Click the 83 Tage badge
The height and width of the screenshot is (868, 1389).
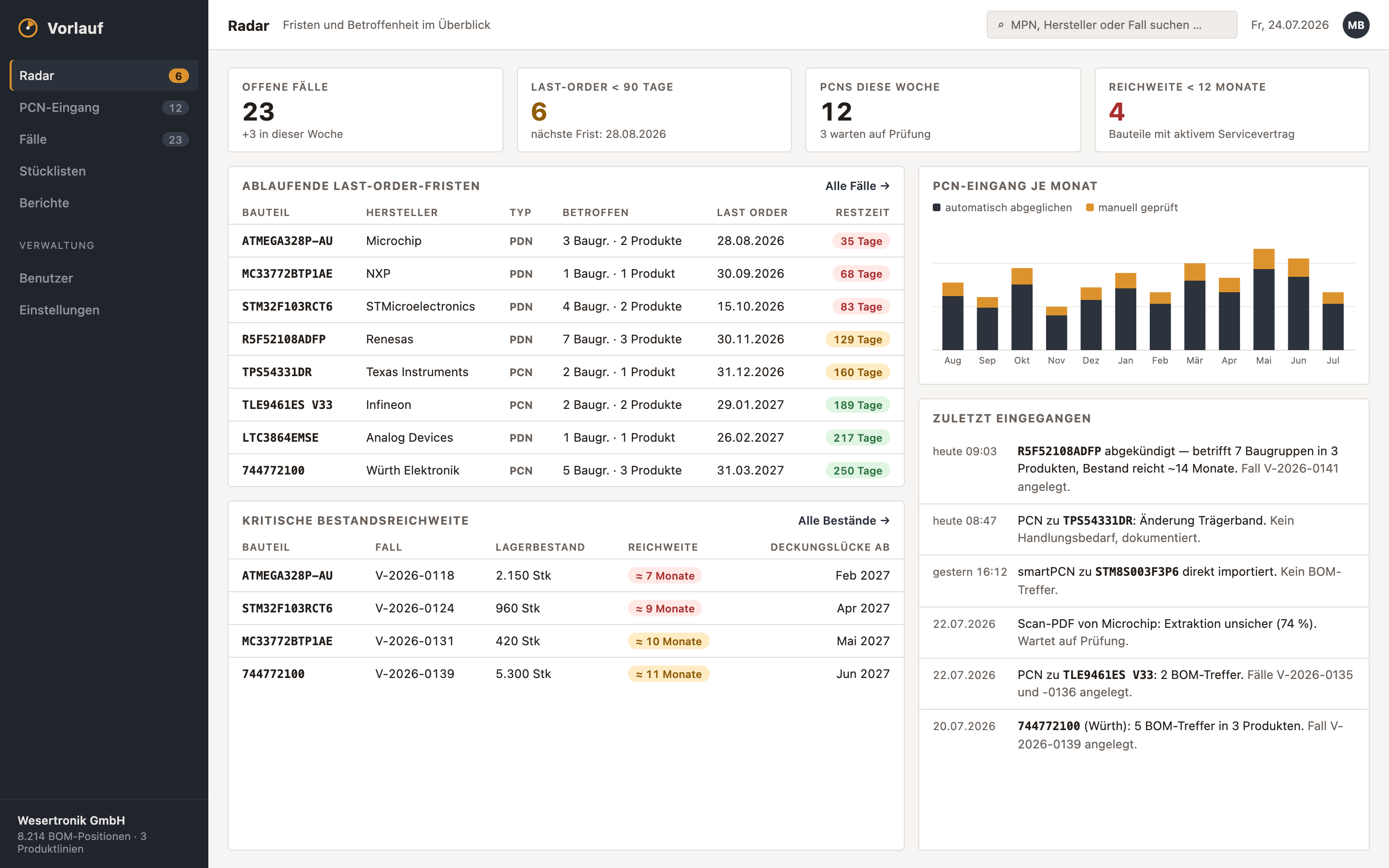click(x=861, y=307)
